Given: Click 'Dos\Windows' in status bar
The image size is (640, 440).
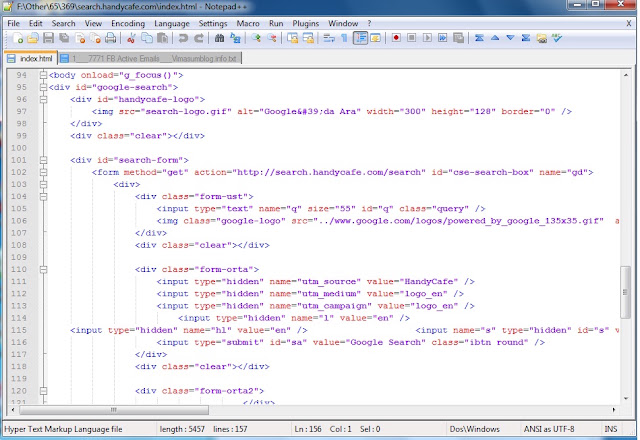Looking at the screenshot, I should tap(474, 429).
